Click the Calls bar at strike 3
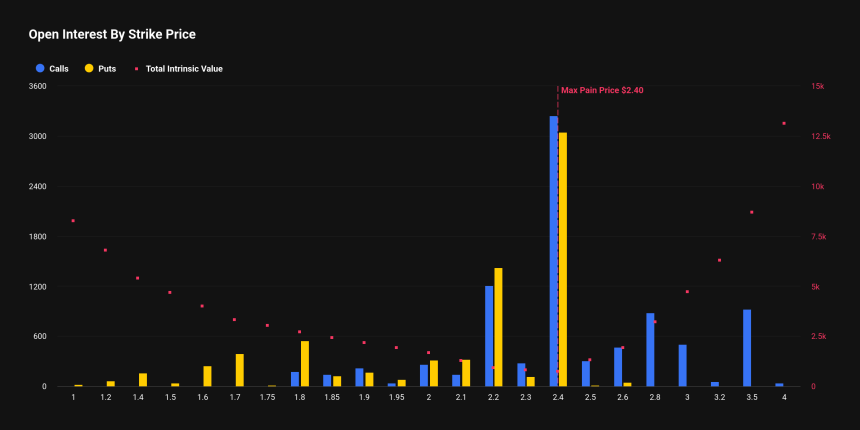860x430 pixels. click(682, 365)
